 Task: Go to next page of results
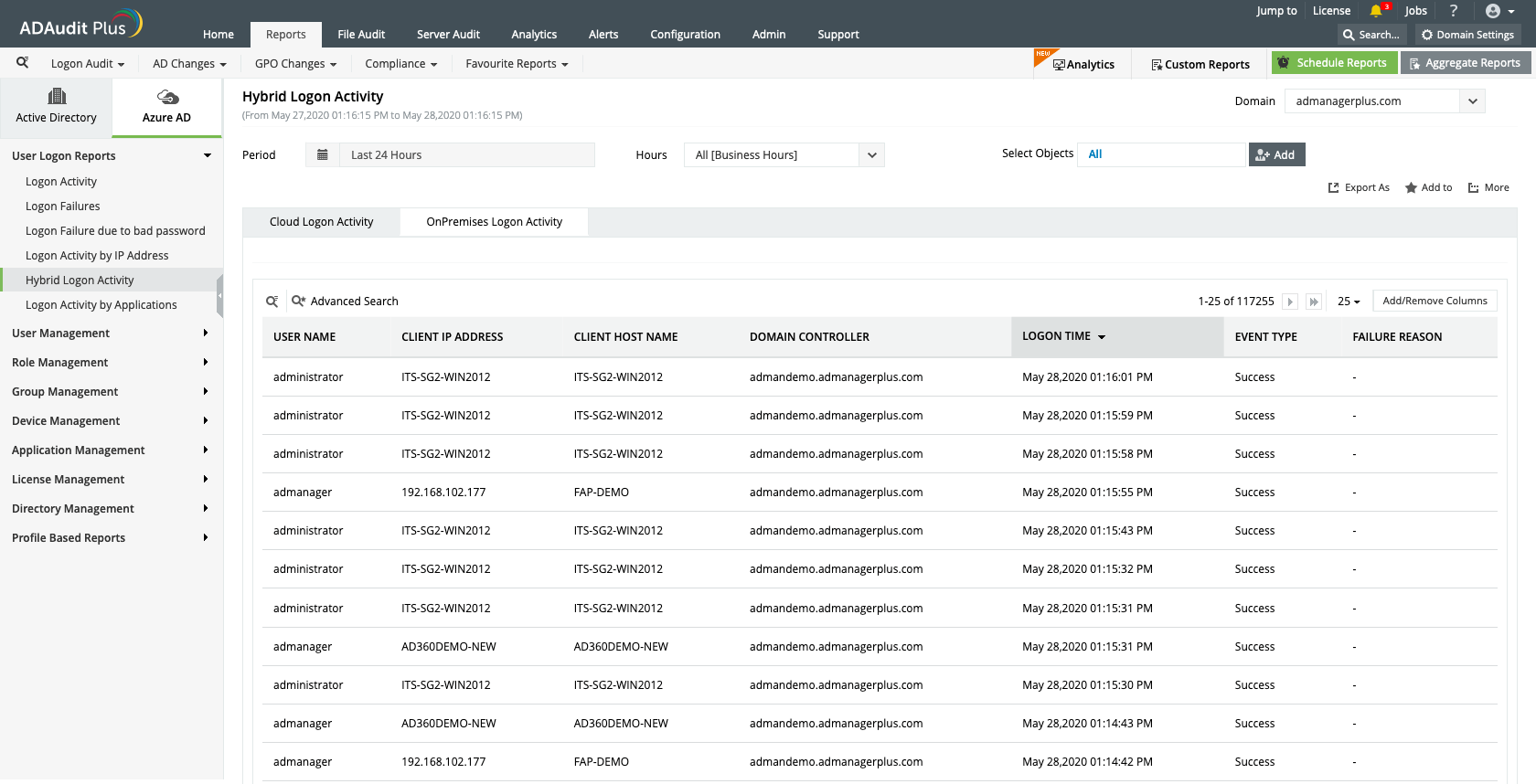click(1290, 302)
